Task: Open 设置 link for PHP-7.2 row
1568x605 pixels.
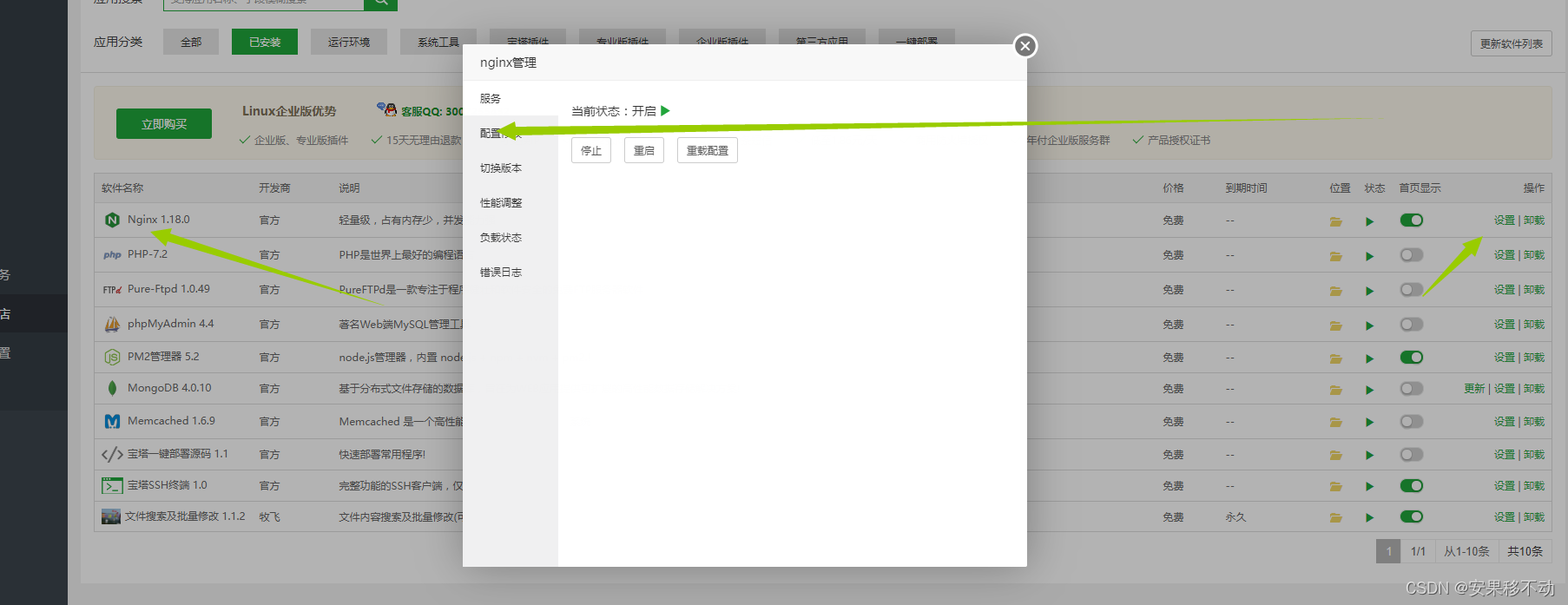Action: [x=1505, y=255]
